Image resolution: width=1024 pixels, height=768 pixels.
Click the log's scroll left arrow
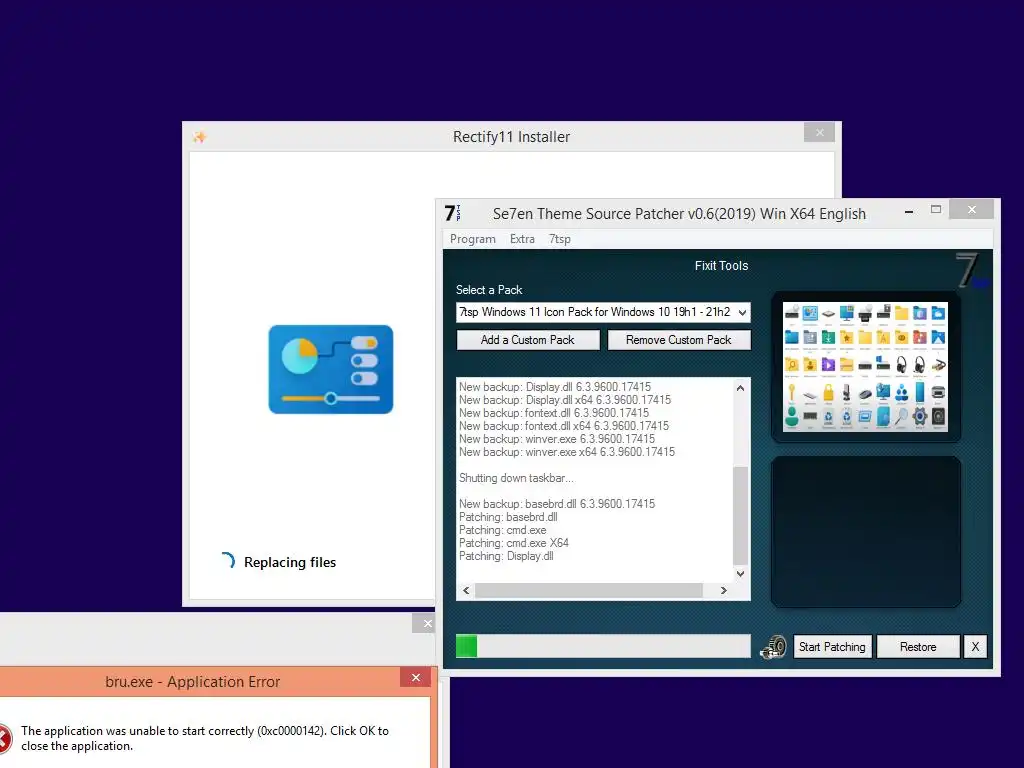click(x=466, y=590)
